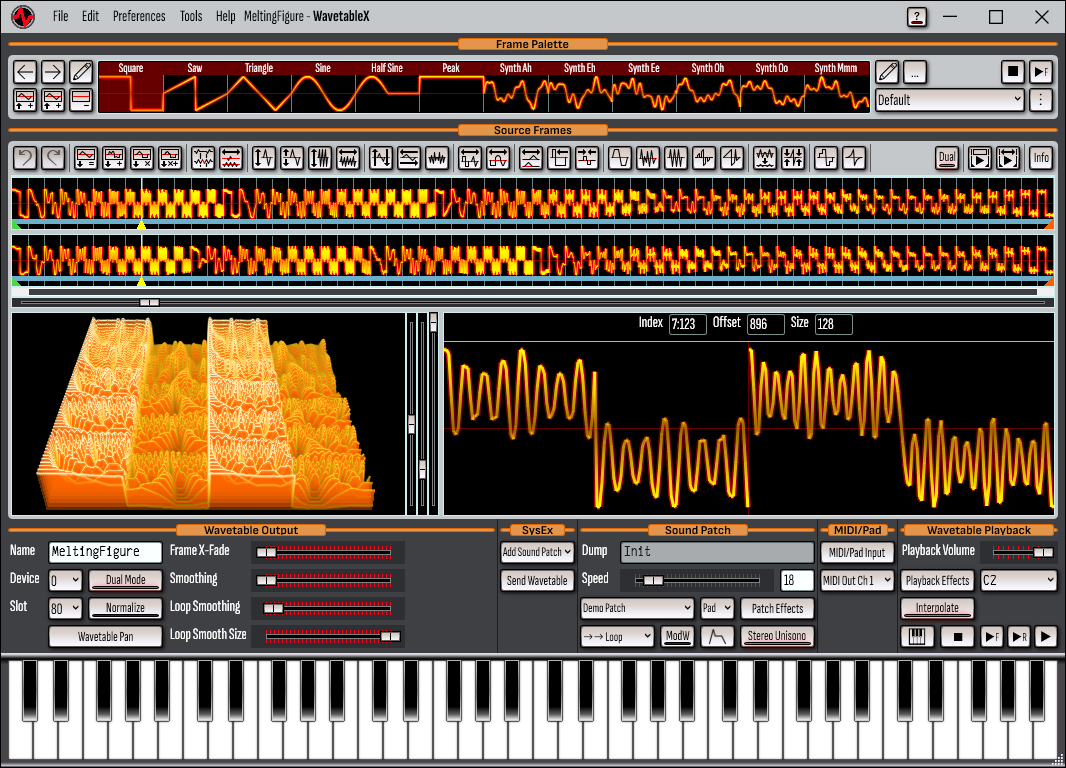
Task: Click the horizontal-arrow half-sine icon
Action: click(498, 158)
